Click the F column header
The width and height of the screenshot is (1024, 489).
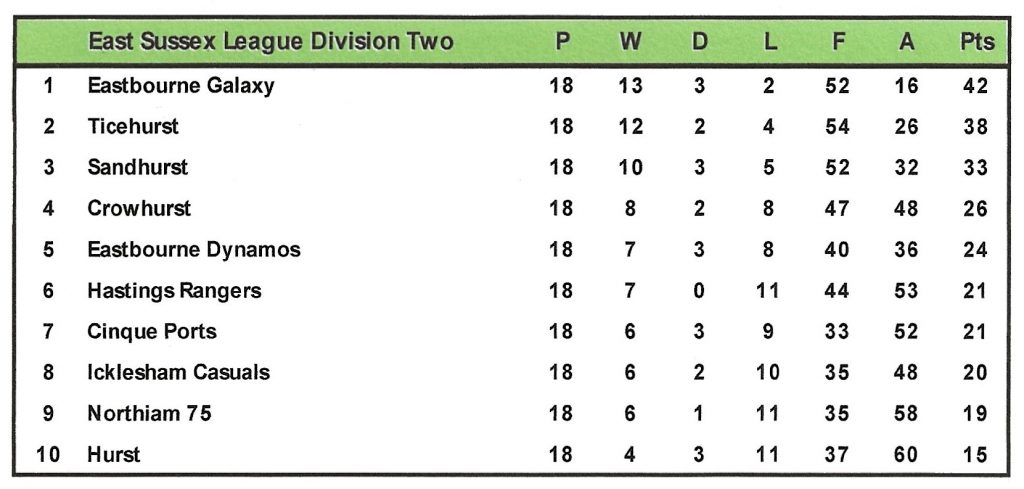pyautogui.click(x=837, y=41)
